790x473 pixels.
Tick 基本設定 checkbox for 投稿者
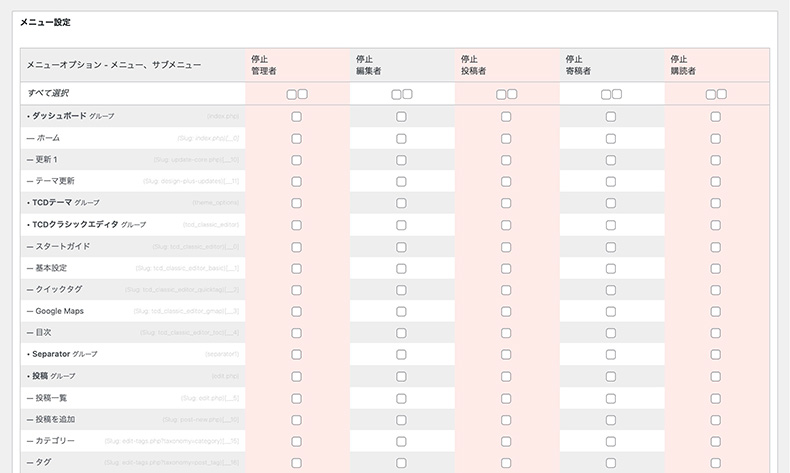506,268
